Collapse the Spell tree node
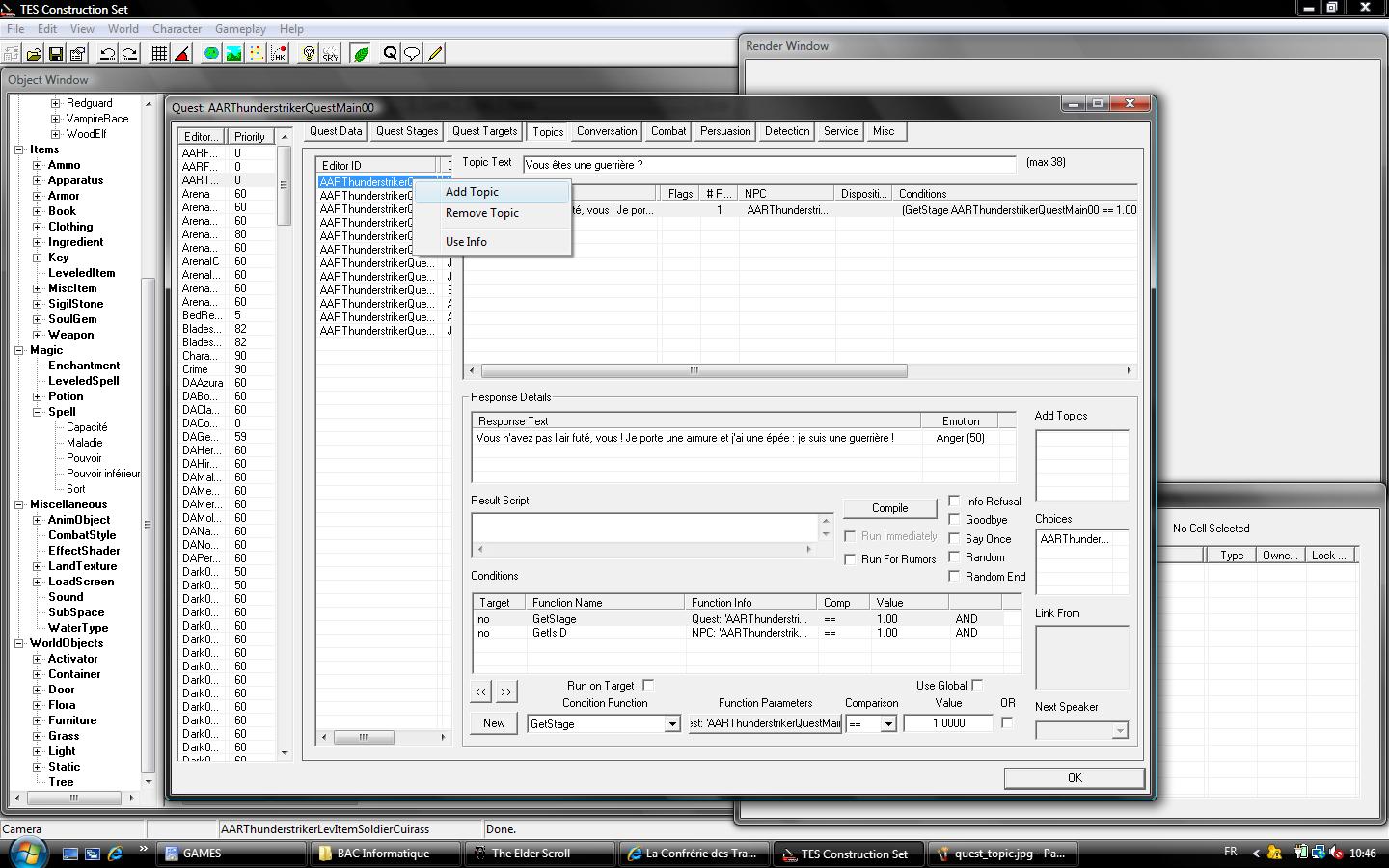This screenshot has height=868, width=1389. [38, 412]
